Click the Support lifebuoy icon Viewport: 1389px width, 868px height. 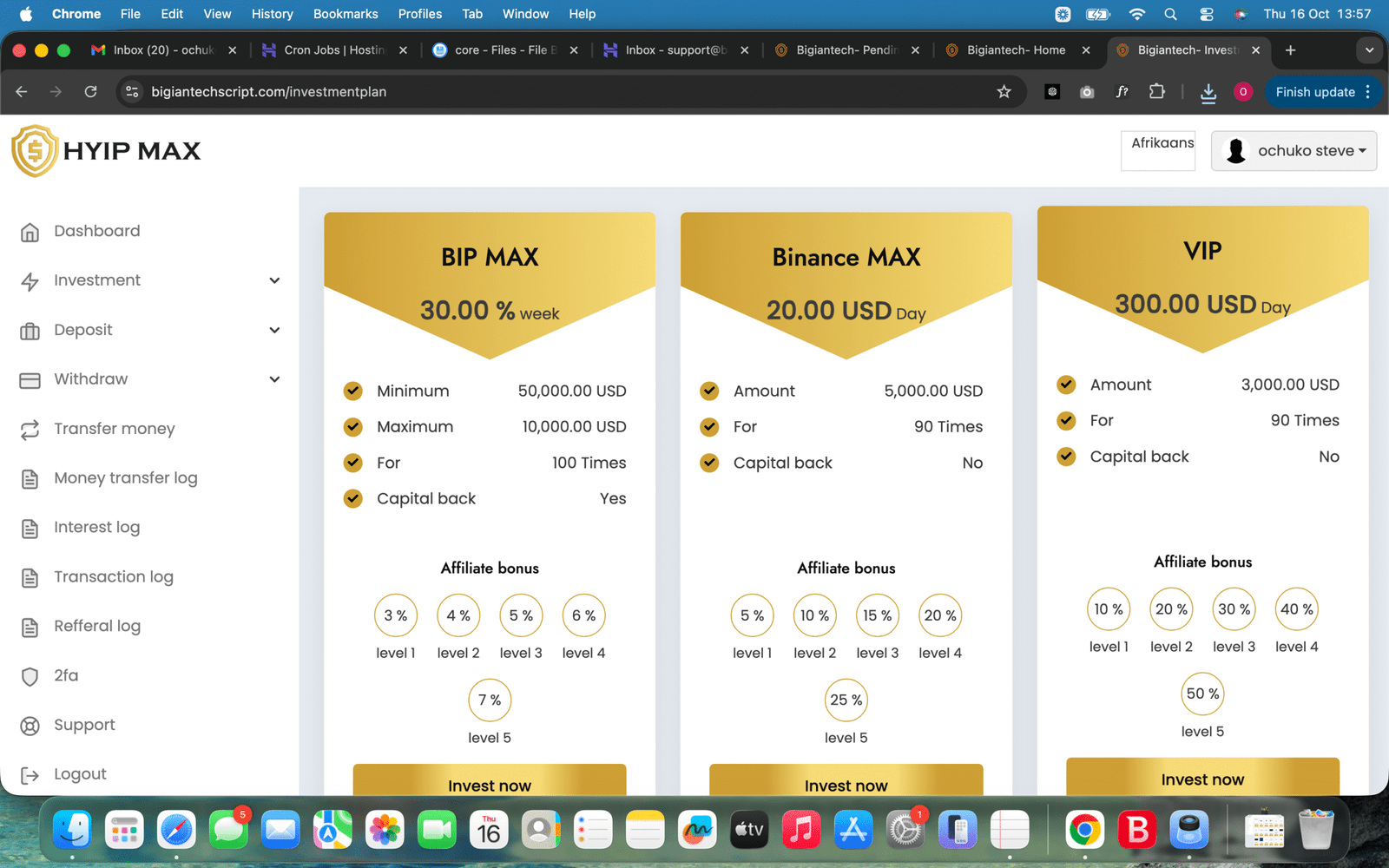(x=30, y=726)
